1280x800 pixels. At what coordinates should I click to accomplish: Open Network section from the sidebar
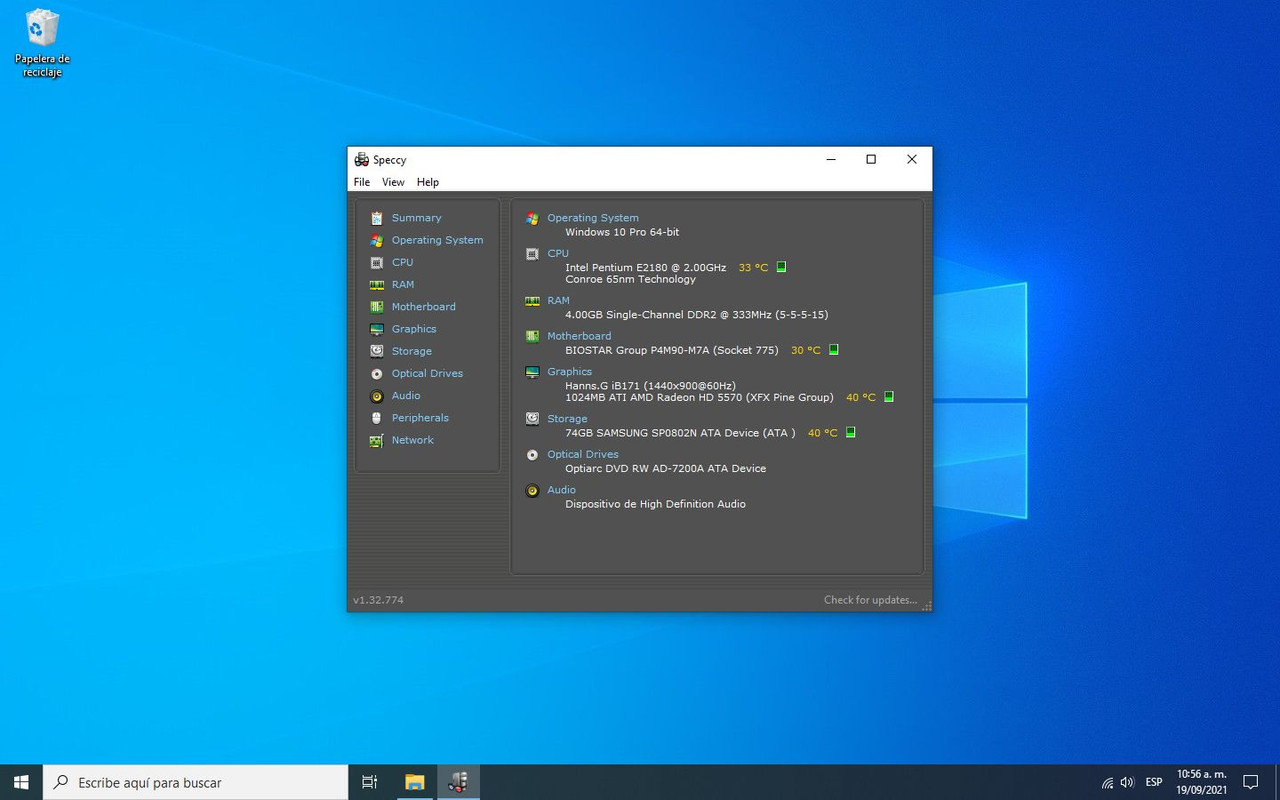click(412, 440)
